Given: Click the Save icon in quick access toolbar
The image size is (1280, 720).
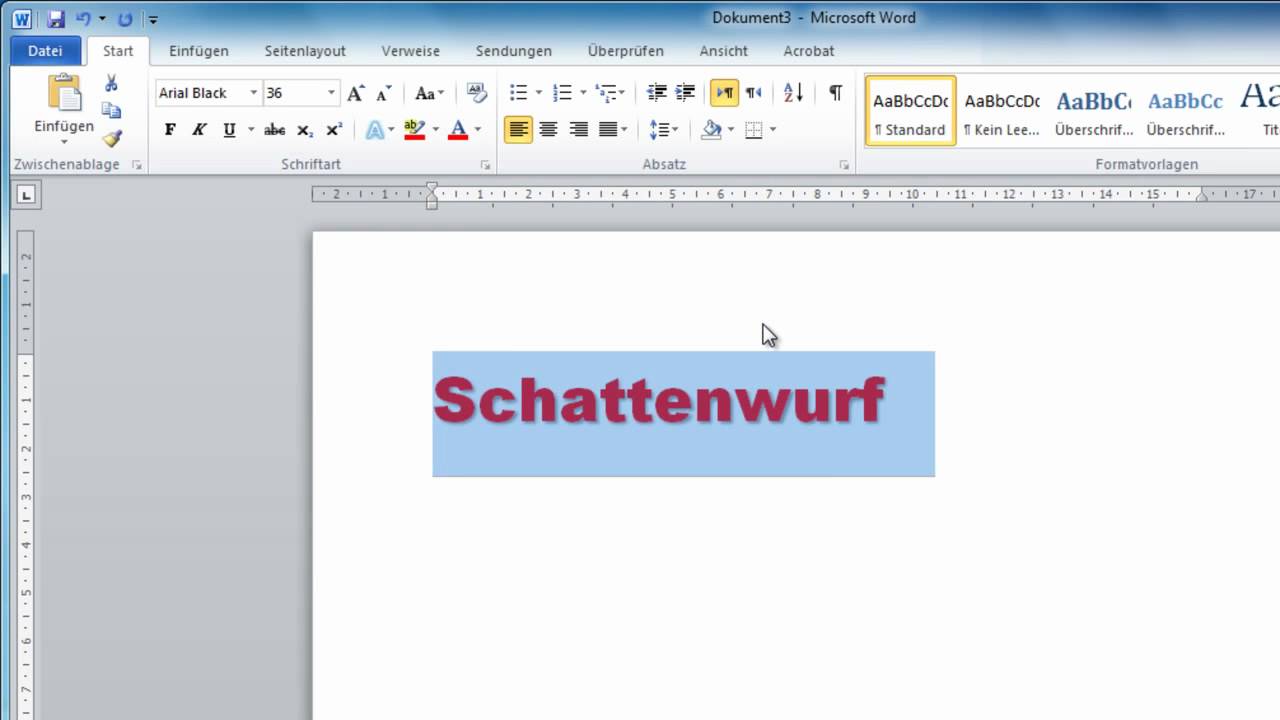Looking at the screenshot, I should coord(56,18).
